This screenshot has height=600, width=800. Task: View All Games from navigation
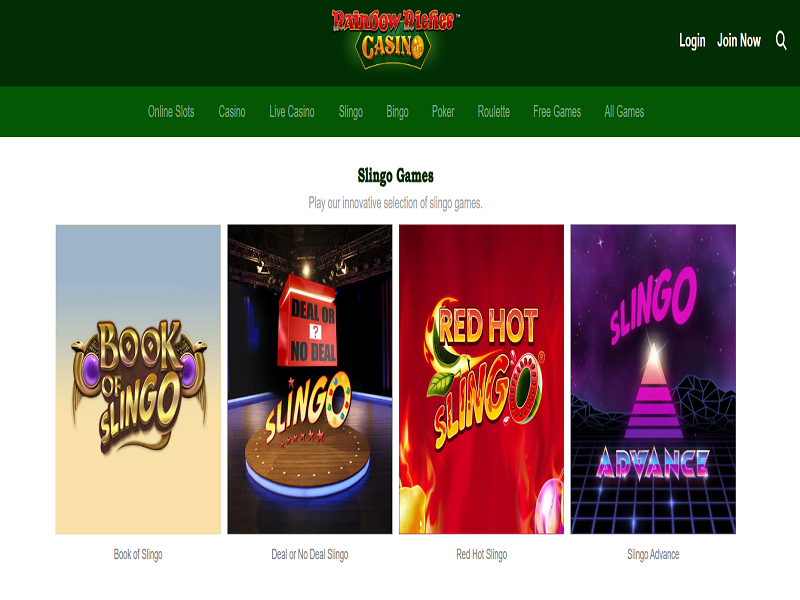pyautogui.click(x=624, y=111)
